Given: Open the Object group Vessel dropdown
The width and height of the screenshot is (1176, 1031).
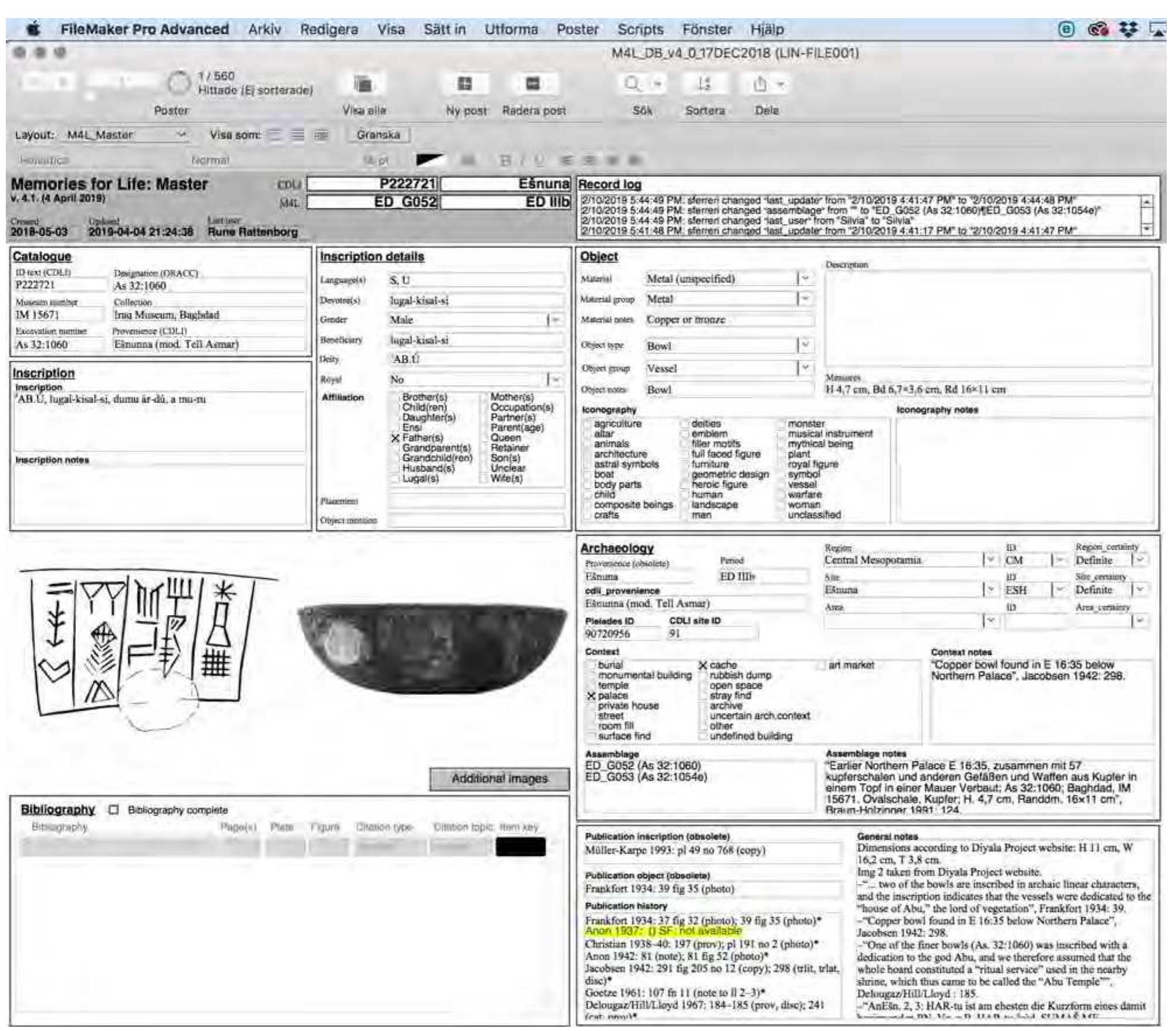Looking at the screenshot, I should point(805,368).
